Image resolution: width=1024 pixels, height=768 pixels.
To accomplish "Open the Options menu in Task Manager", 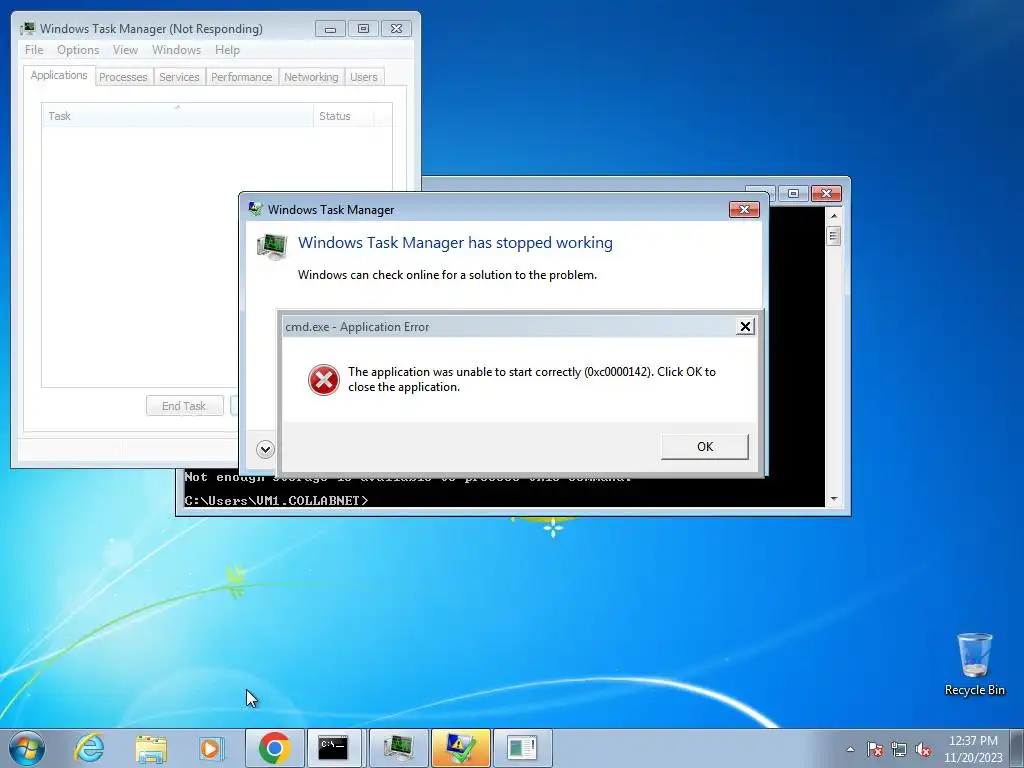I will [x=78, y=50].
